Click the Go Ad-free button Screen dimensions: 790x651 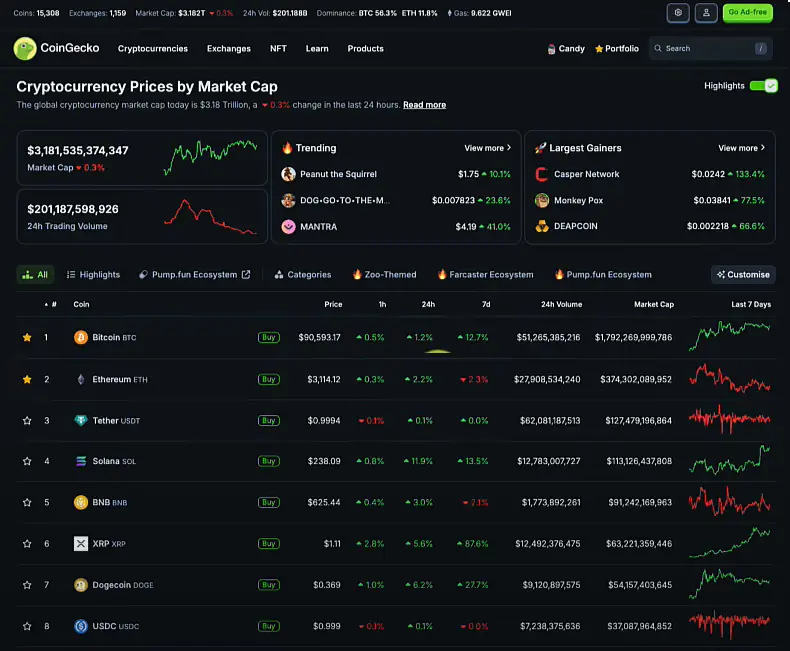748,13
